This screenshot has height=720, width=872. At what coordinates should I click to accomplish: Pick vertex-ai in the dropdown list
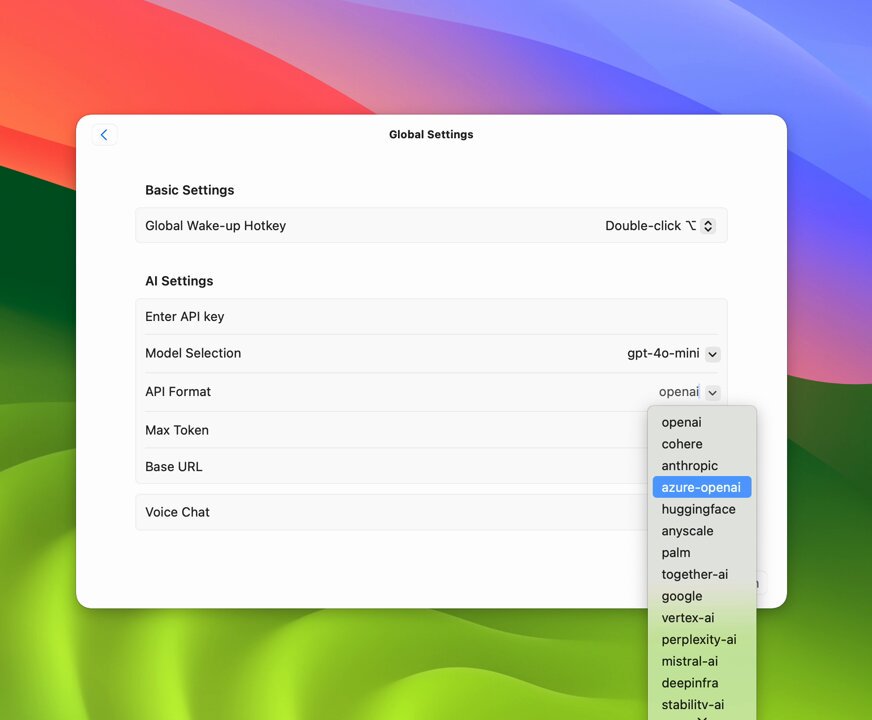tap(688, 618)
